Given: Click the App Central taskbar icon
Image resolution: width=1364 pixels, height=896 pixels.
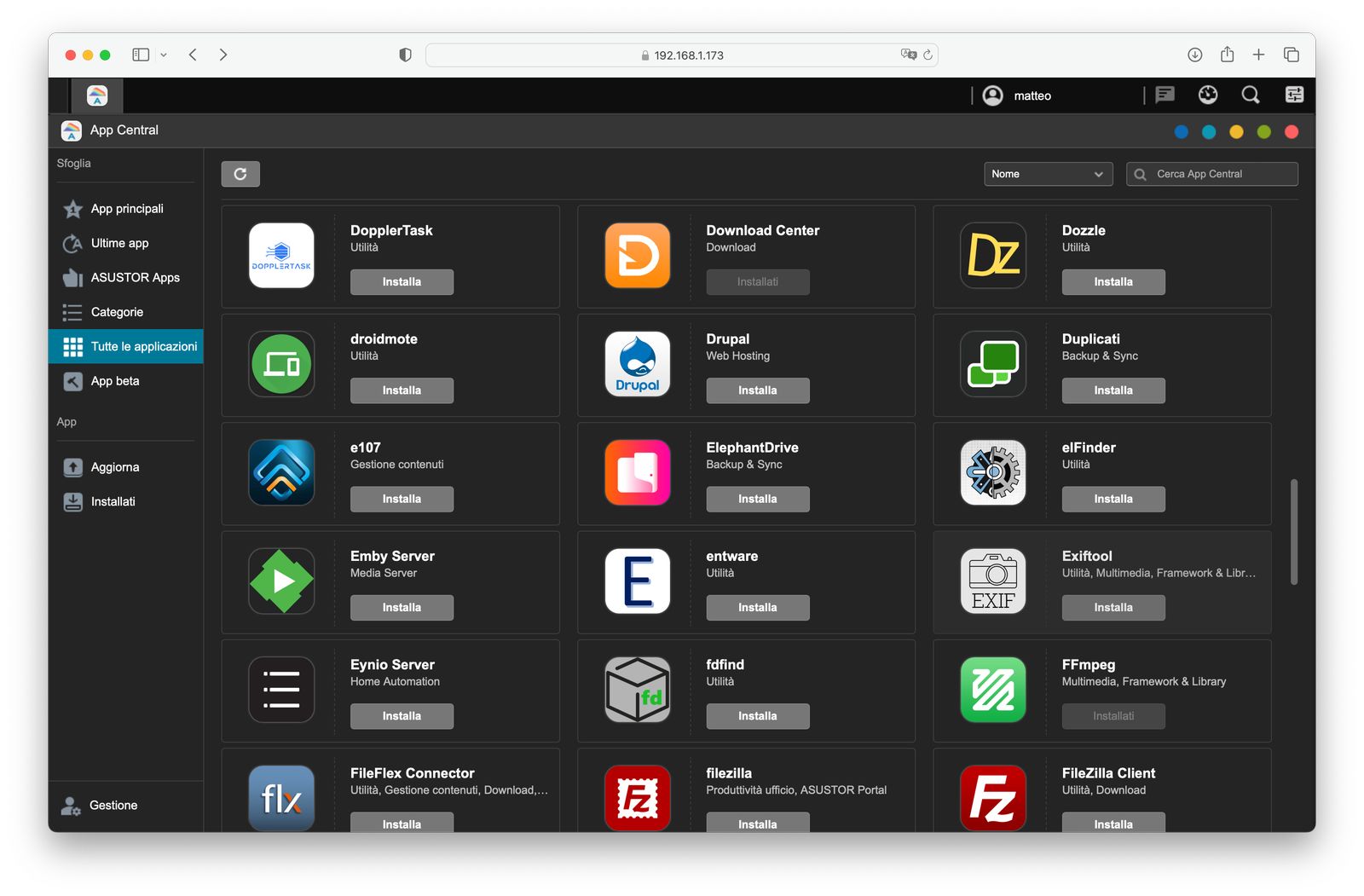Looking at the screenshot, I should click(x=97, y=95).
